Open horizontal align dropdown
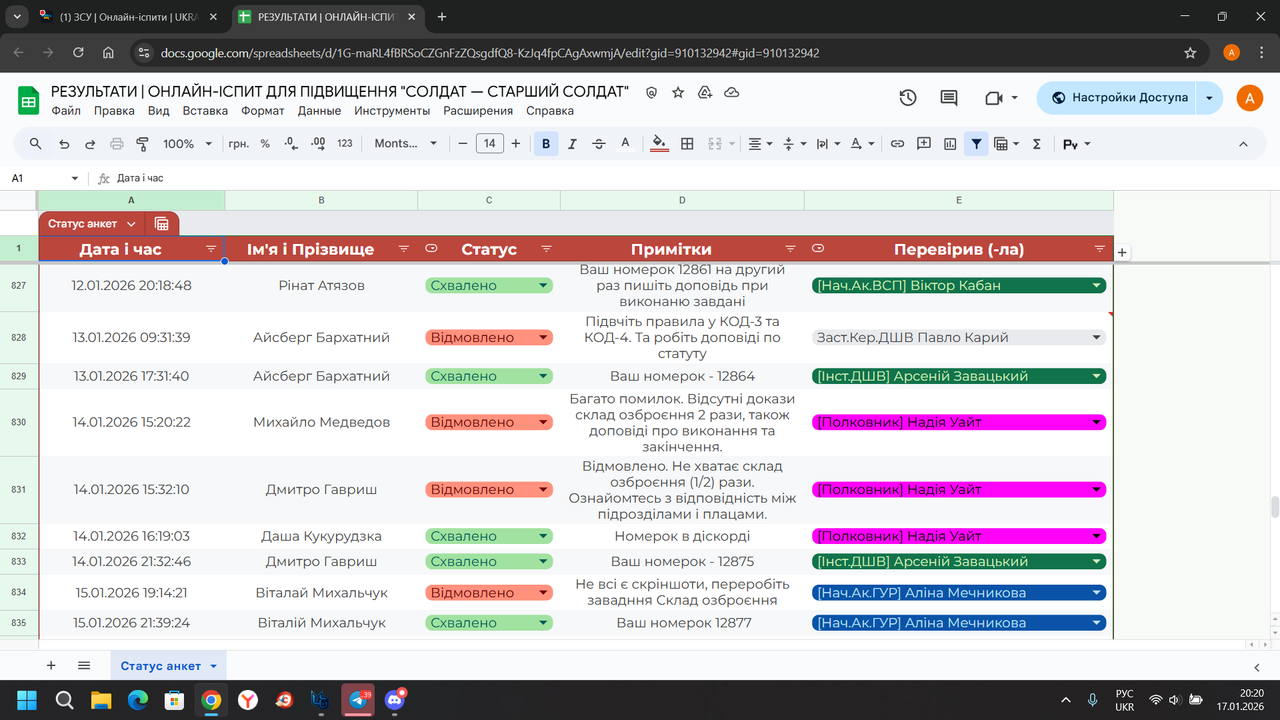This screenshot has width=1280, height=720. coord(761,144)
